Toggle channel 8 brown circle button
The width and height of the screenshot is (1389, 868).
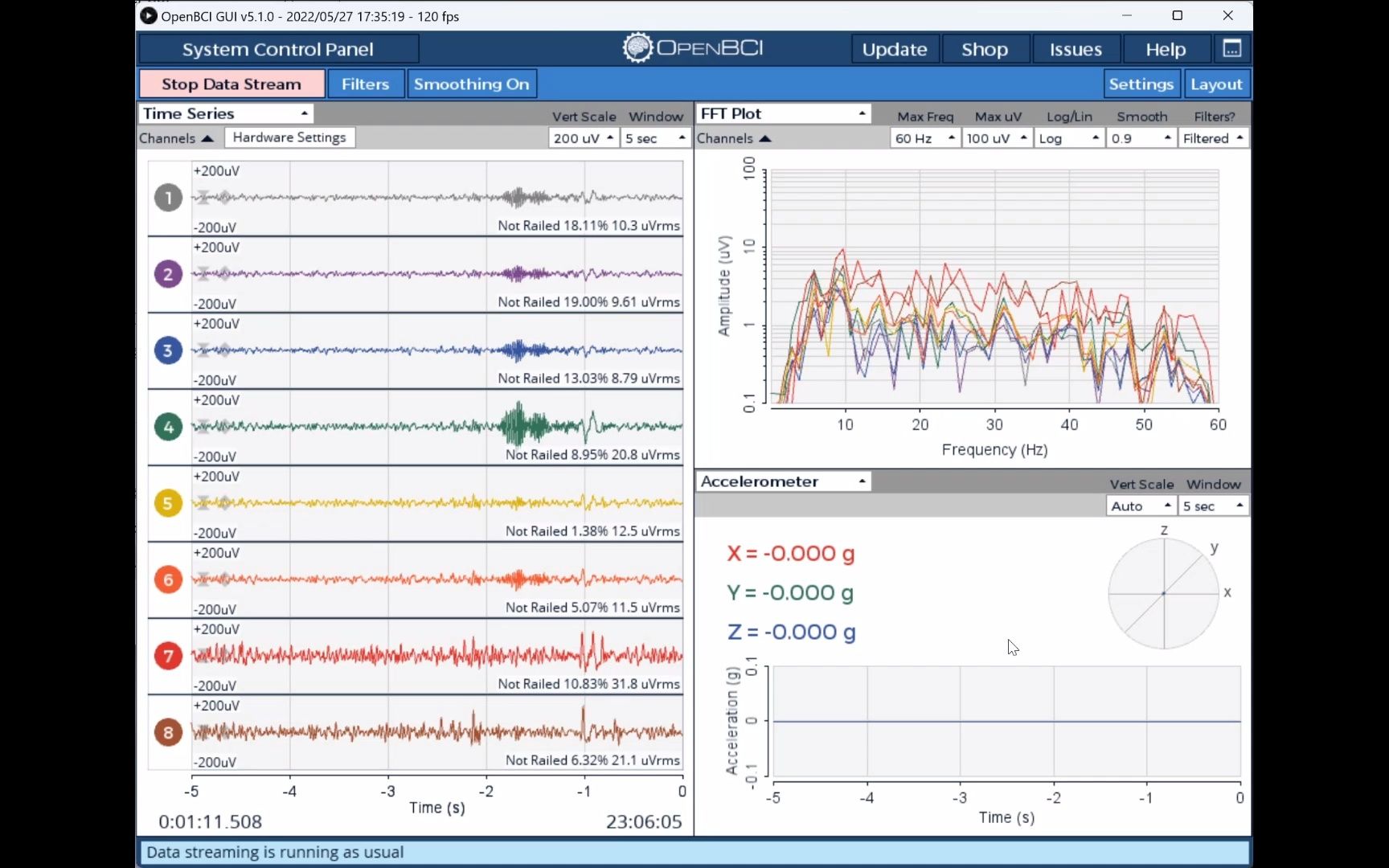tap(168, 732)
